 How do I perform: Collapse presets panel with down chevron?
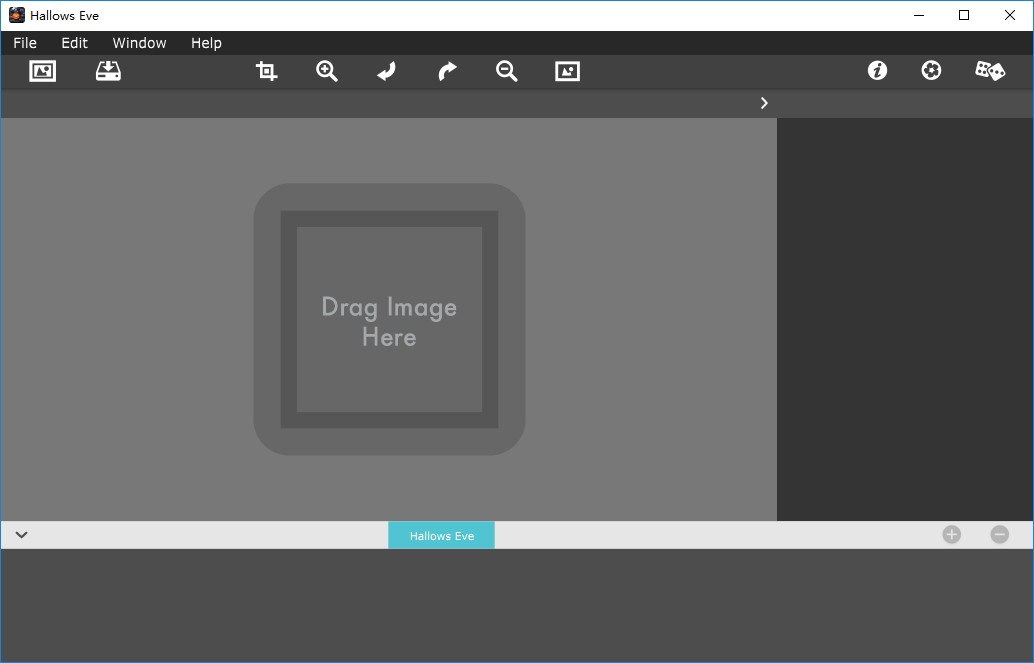tap(21, 534)
